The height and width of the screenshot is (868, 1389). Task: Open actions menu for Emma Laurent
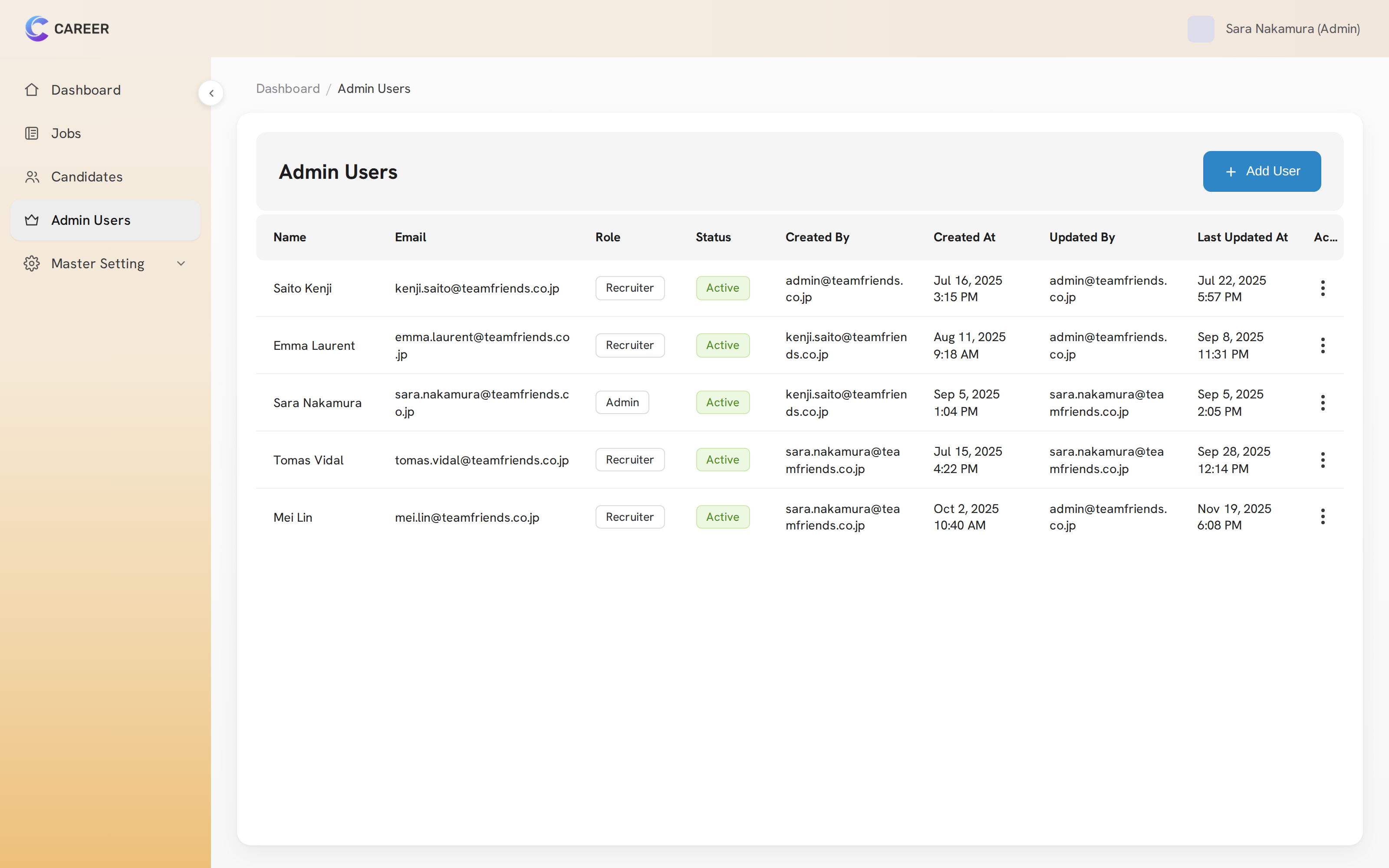pos(1323,345)
